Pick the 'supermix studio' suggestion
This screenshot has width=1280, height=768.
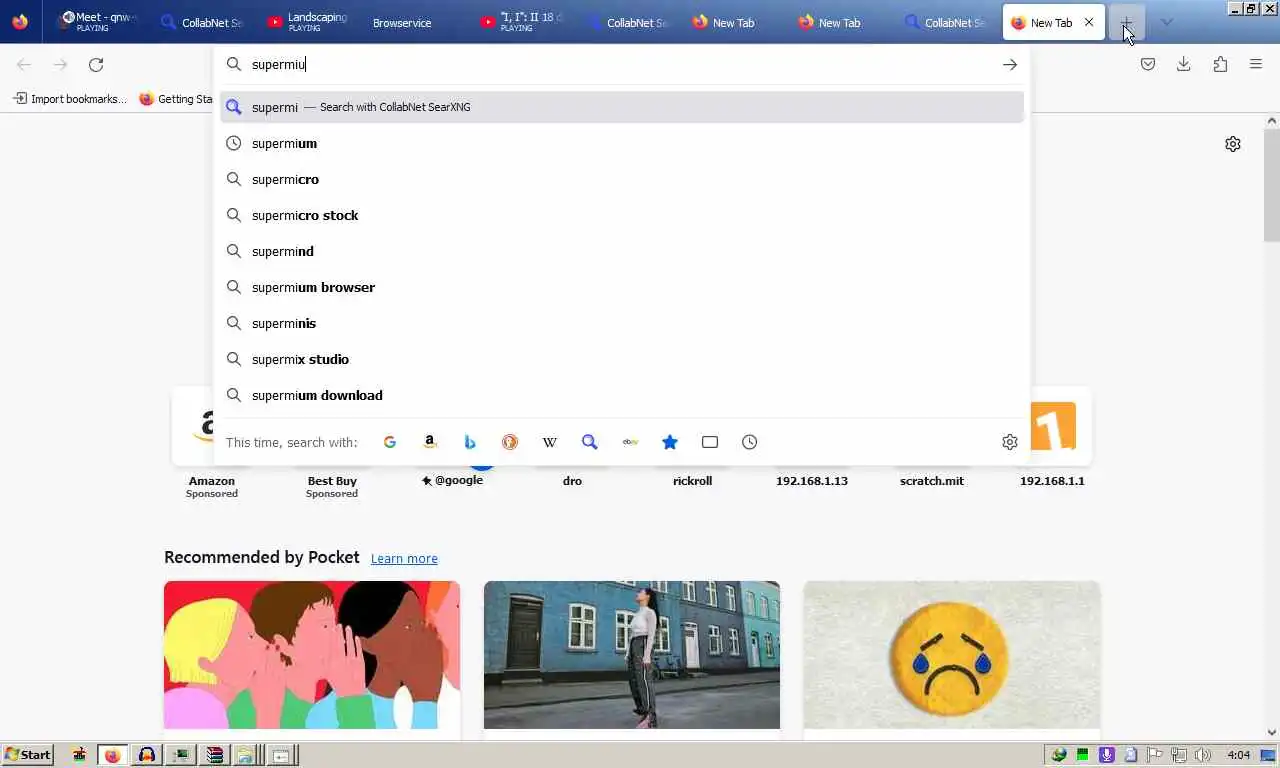pyautogui.click(x=622, y=359)
